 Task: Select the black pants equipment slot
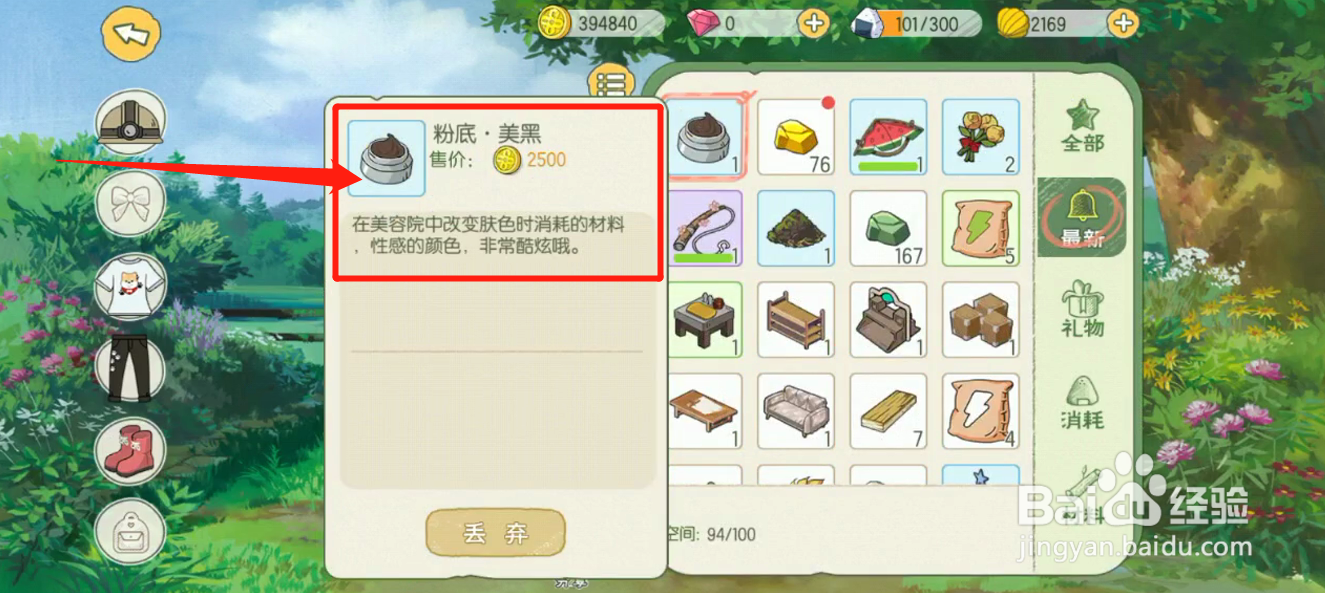[130, 368]
